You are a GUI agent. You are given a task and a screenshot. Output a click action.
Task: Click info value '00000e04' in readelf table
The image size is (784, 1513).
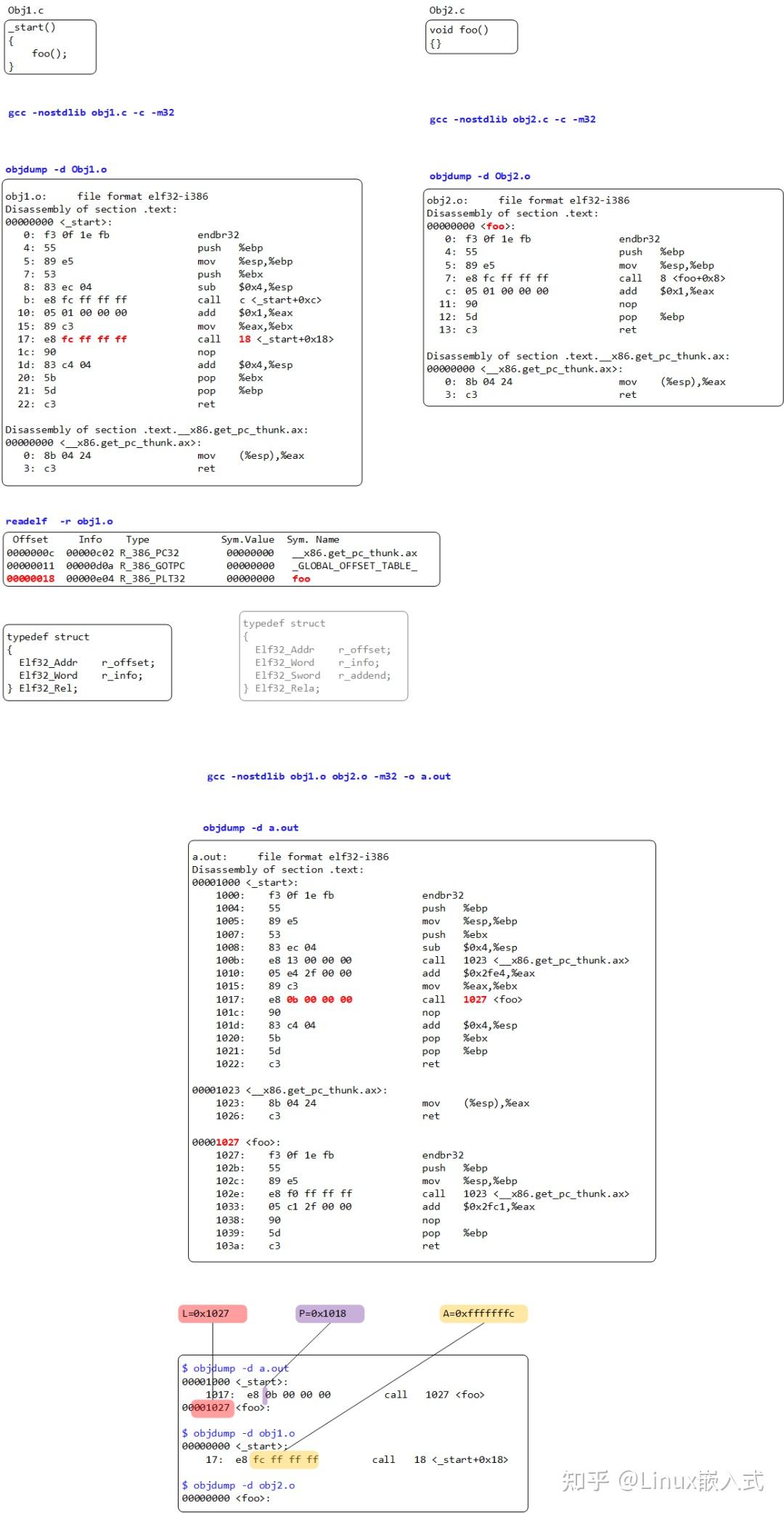[x=90, y=579]
